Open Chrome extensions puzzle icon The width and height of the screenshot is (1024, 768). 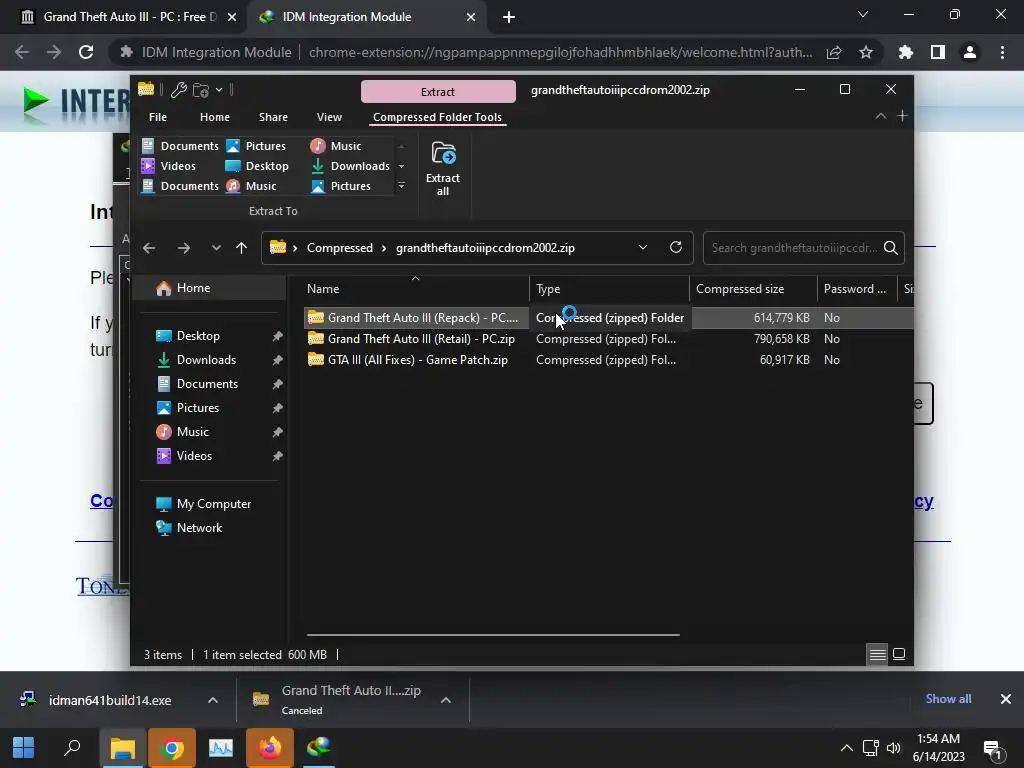click(x=906, y=52)
